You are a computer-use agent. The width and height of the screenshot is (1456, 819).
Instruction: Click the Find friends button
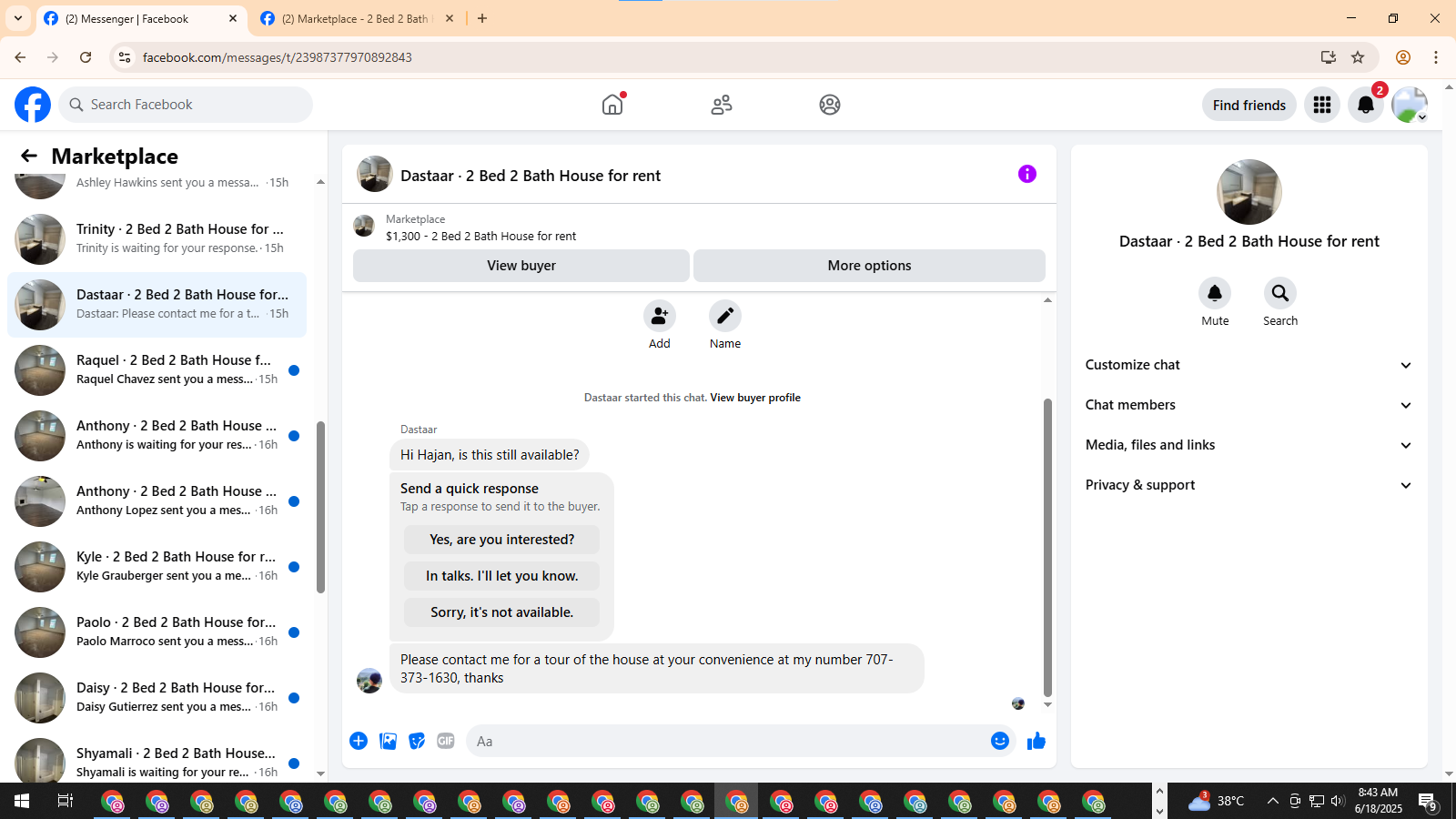(x=1249, y=105)
